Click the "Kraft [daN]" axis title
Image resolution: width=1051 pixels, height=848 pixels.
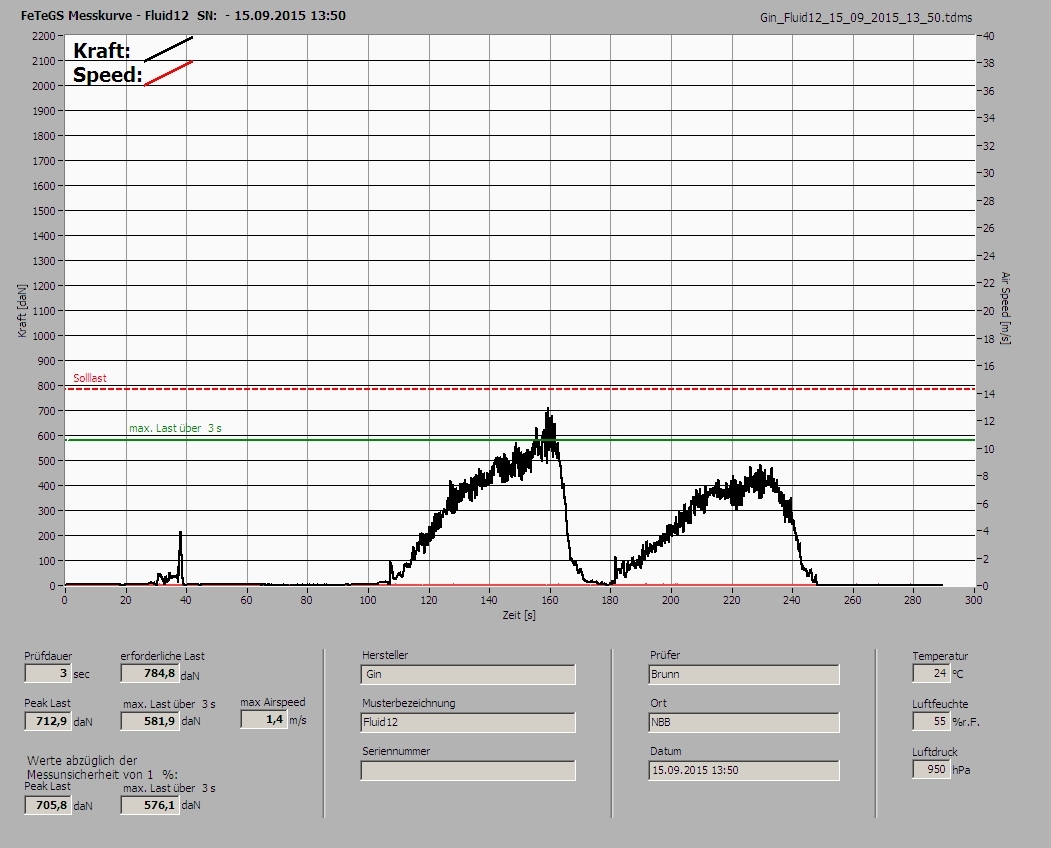point(22,310)
